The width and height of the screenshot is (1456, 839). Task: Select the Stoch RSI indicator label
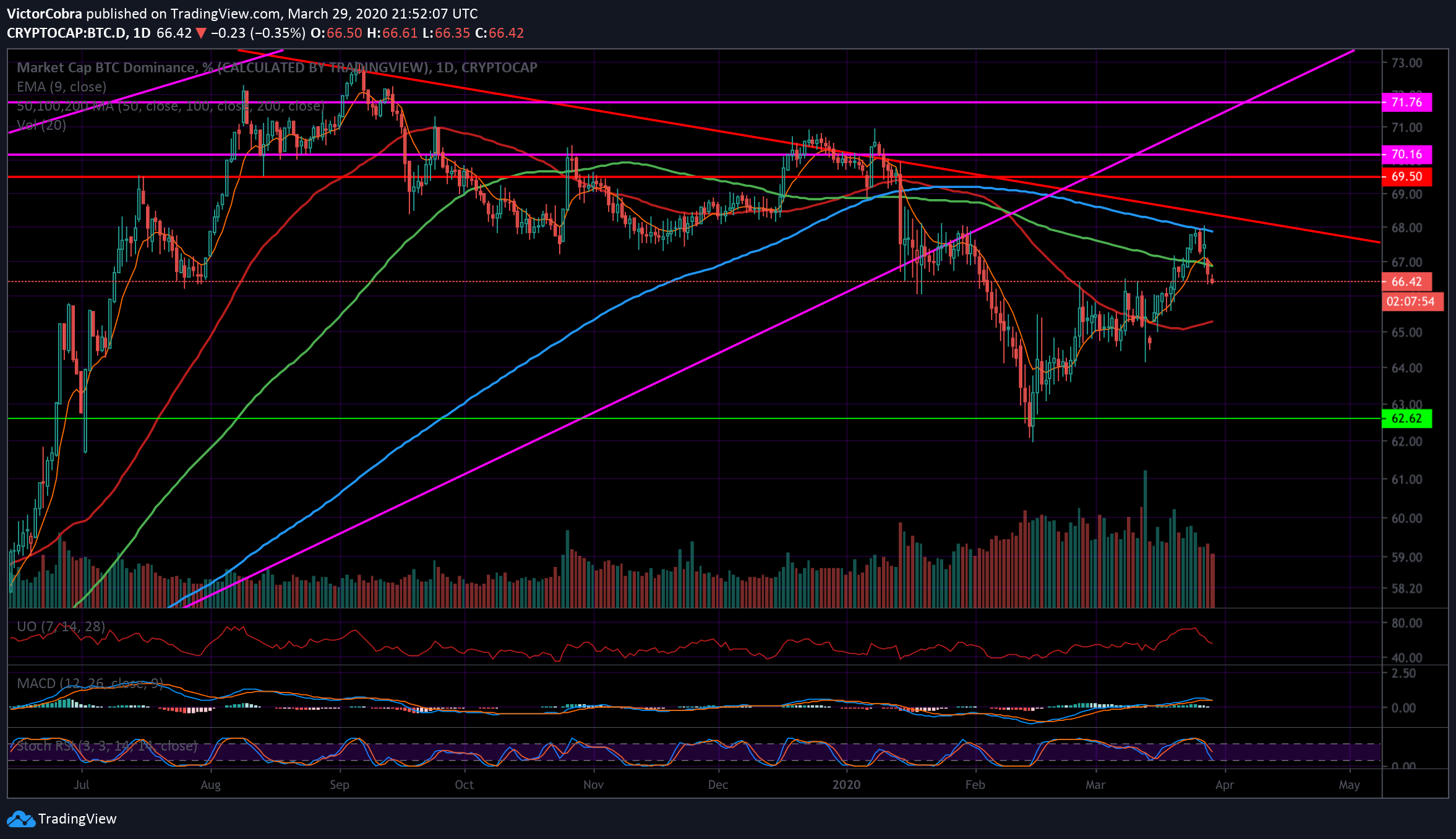[107, 746]
